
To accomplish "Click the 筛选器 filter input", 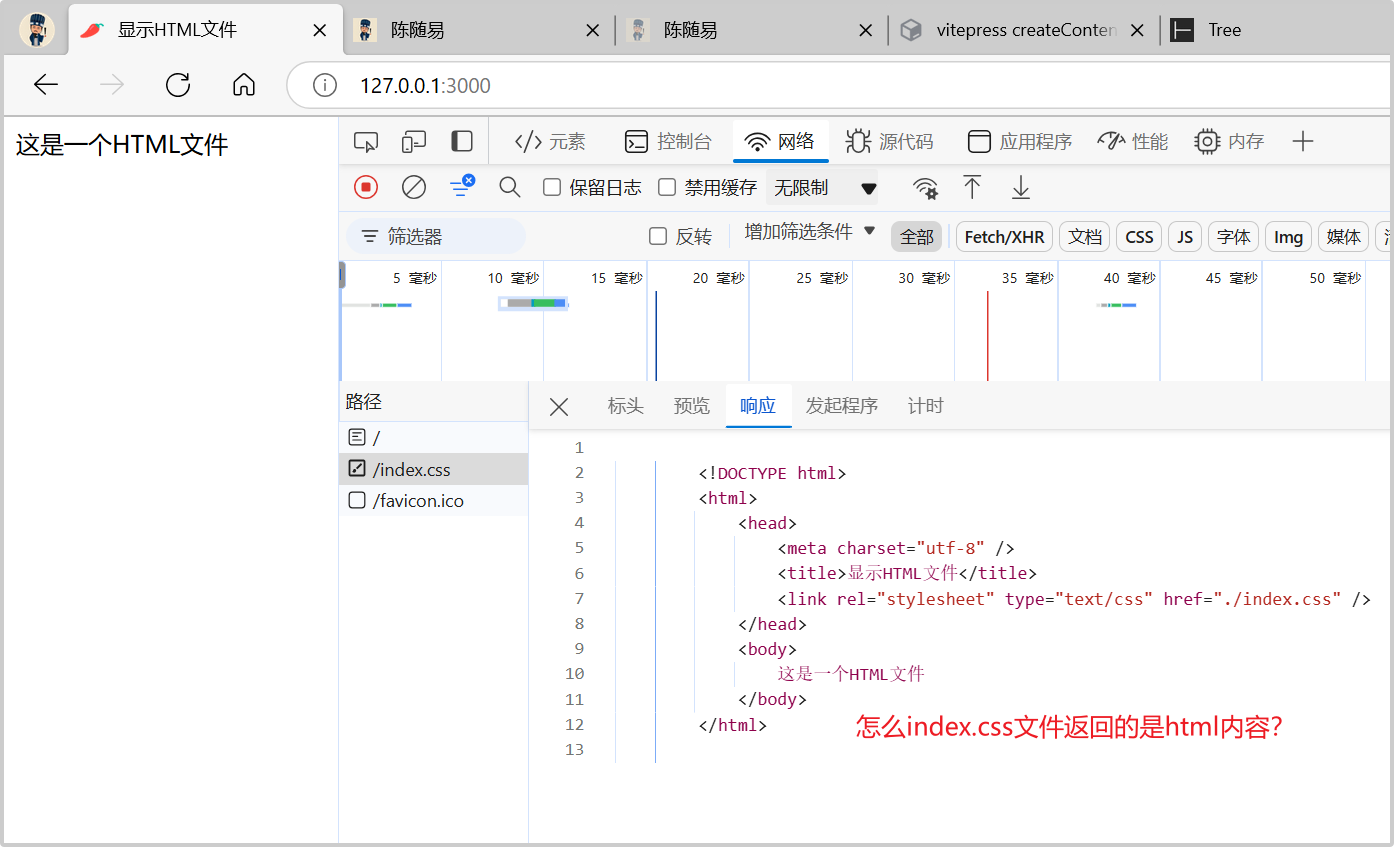I will pyautogui.click(x=436, y=236).
